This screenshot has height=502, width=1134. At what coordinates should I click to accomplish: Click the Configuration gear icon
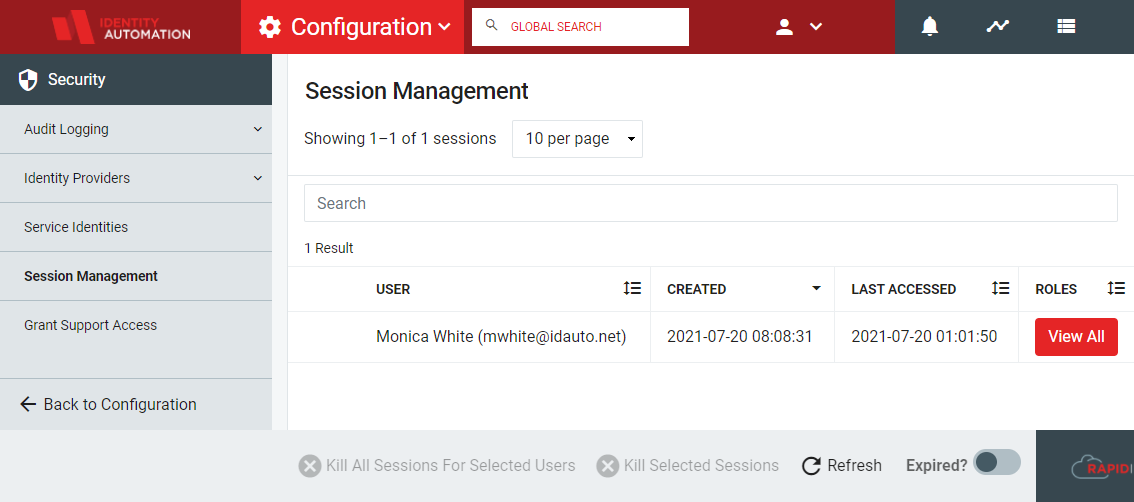click(x=270, y=27)
